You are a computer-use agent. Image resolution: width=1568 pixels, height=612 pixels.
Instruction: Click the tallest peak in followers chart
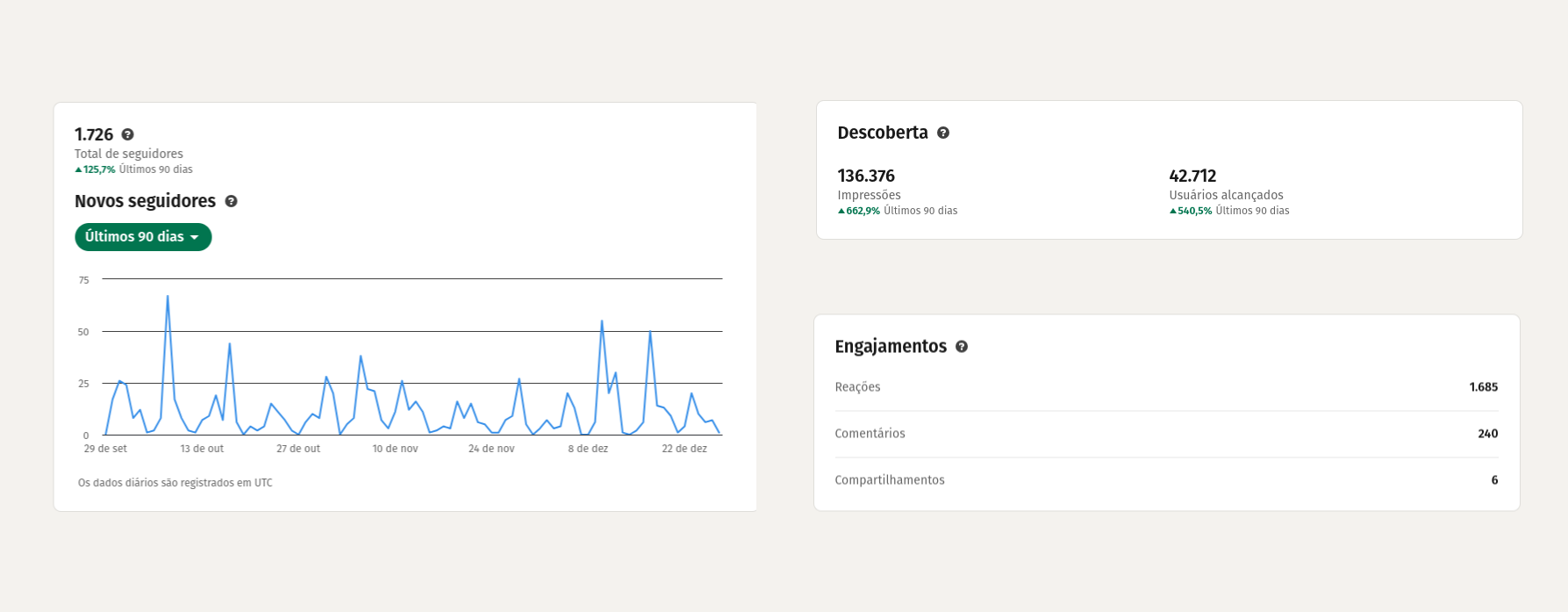pyautogui.click(x=168, y=297)
